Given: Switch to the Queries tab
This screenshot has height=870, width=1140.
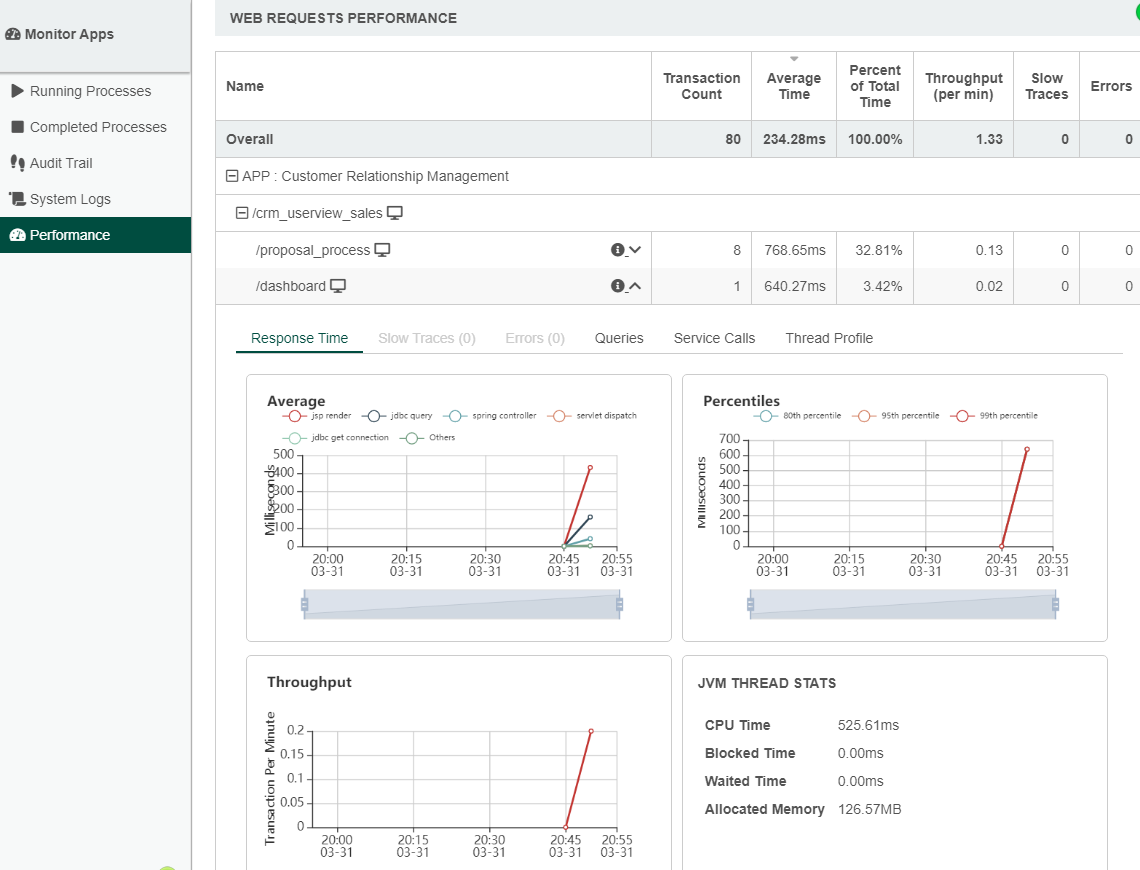Looking at the screenshot, I should point(619,338).
